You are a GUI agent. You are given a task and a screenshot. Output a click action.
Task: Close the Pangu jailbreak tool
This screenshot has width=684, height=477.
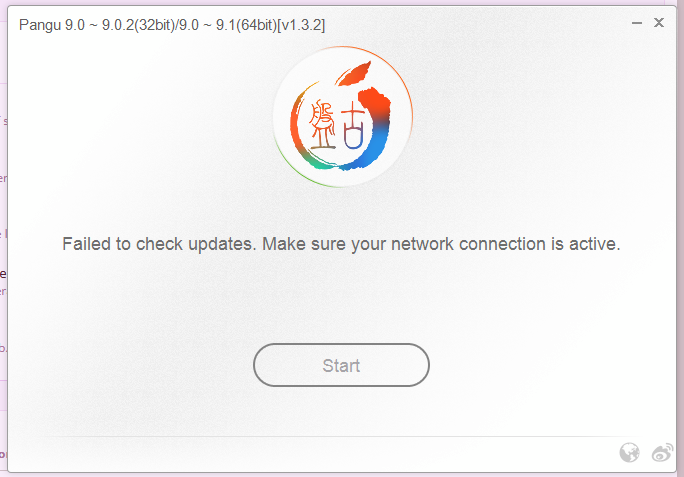(659, 23)
